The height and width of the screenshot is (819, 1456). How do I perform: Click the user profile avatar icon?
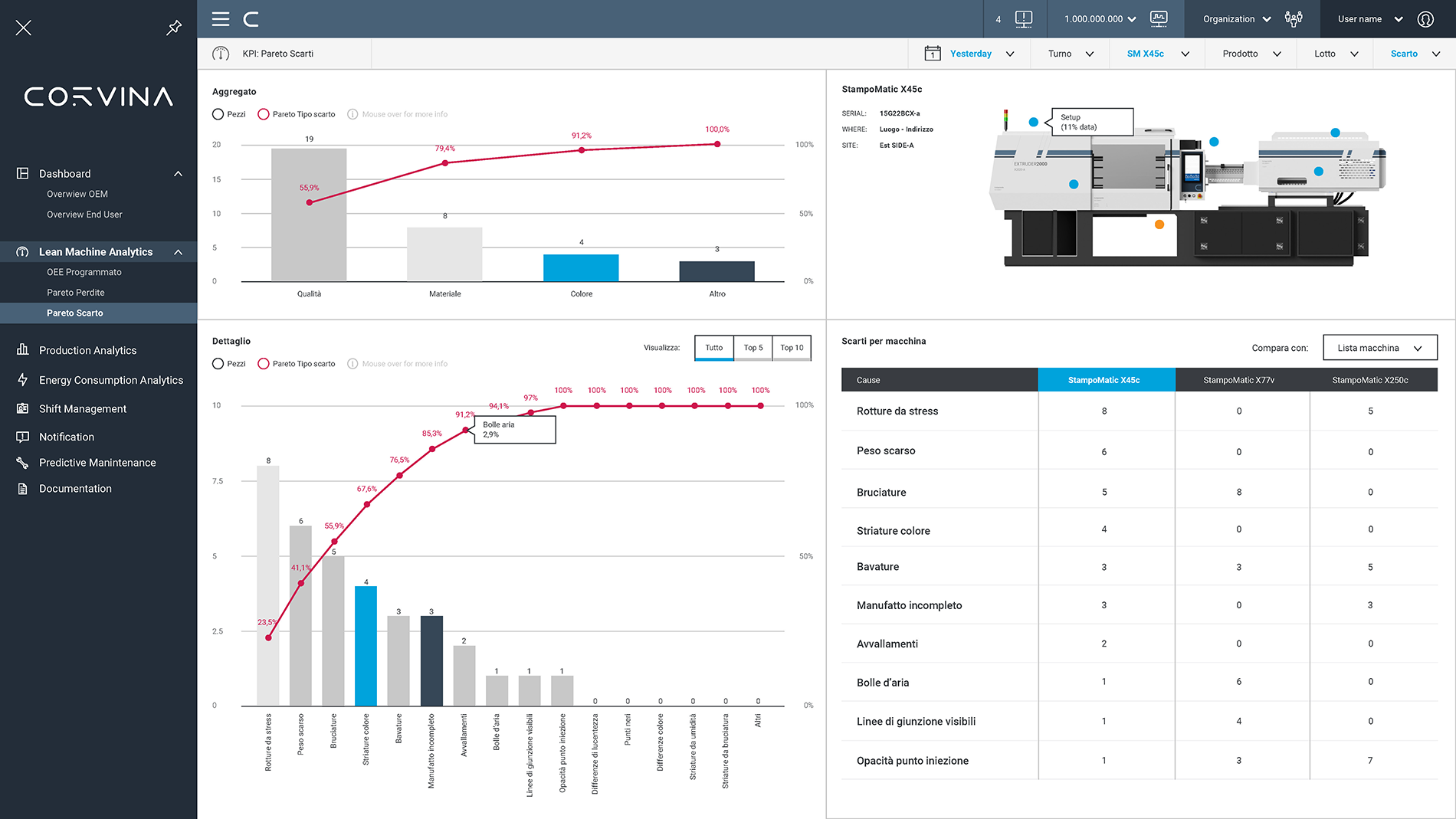pos(1425,18)
